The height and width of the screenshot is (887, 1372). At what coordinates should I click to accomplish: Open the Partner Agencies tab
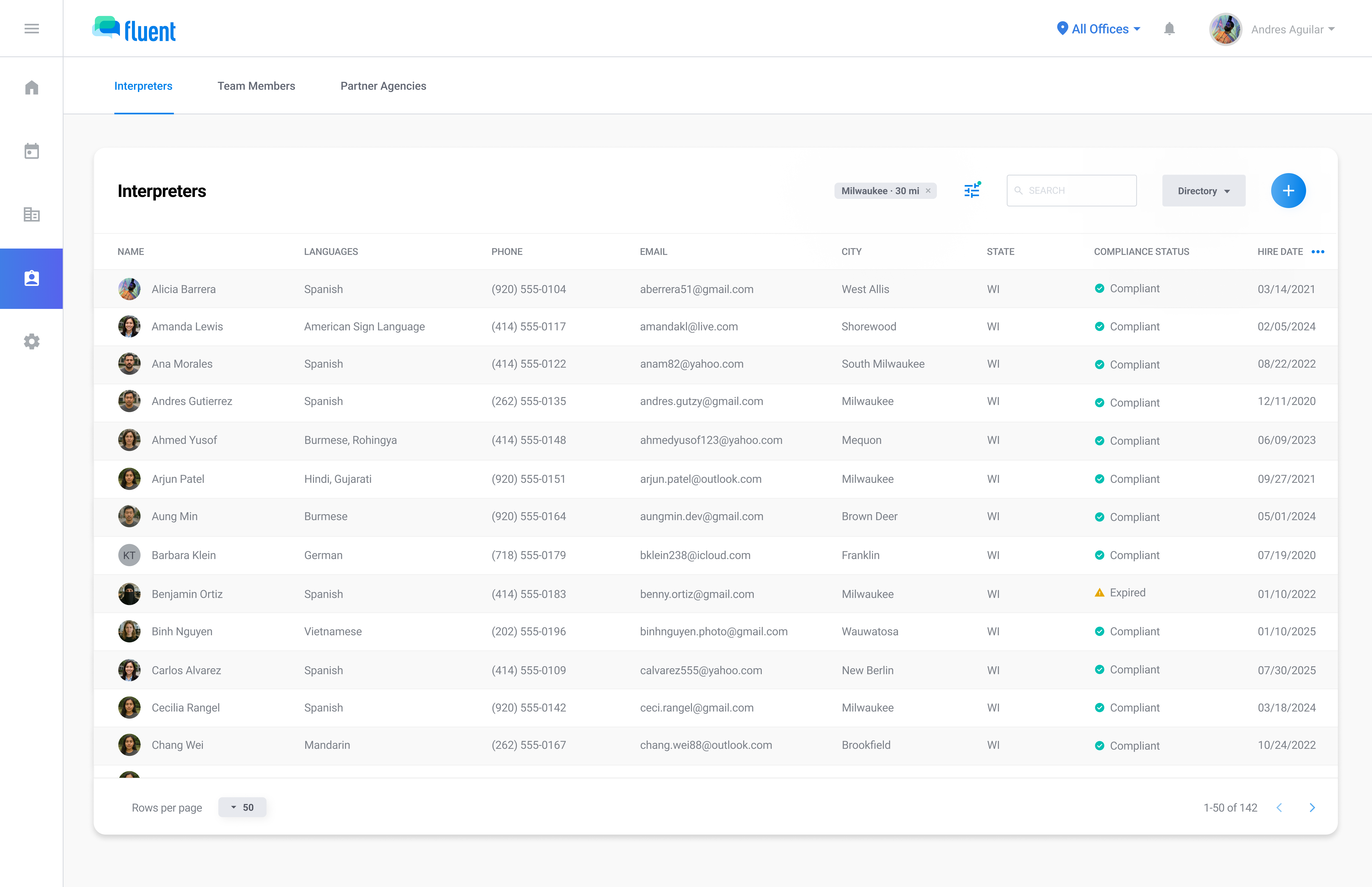tap(383, 86)
